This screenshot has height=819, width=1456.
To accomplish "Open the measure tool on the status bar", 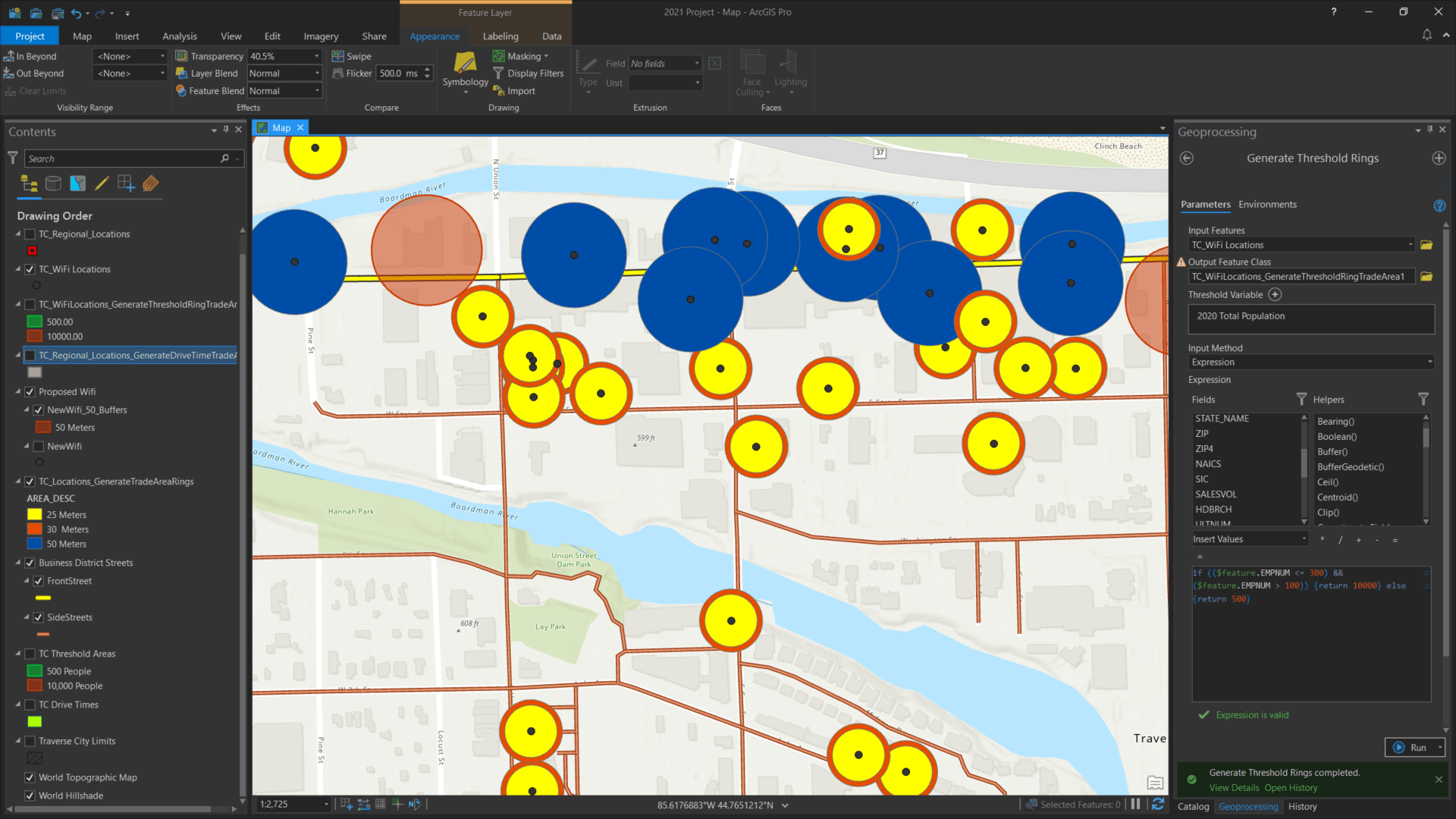I will pos(363,804).
